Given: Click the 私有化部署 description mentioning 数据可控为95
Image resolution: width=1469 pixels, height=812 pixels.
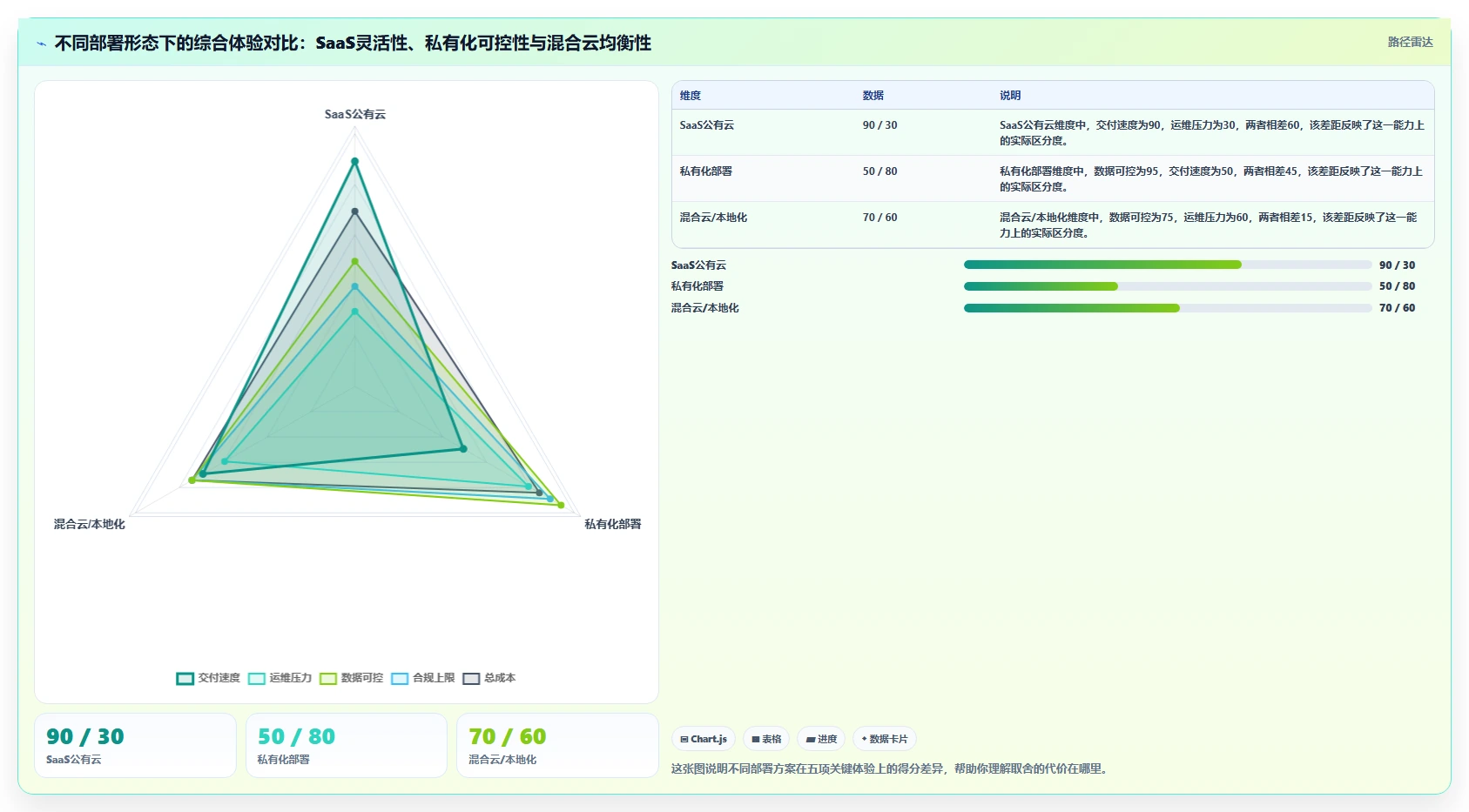Looking at the screenshot, I should [1212, 179].
